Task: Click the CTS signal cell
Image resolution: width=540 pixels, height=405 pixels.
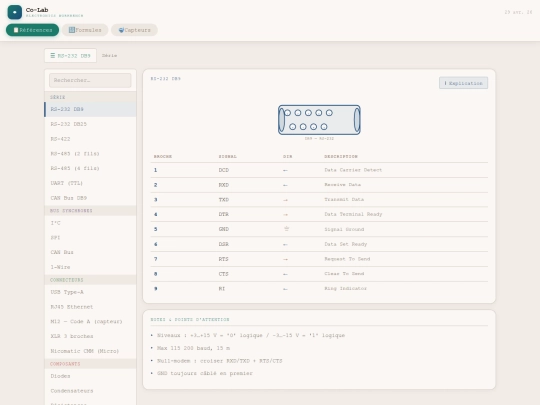Action: (224, 274)
